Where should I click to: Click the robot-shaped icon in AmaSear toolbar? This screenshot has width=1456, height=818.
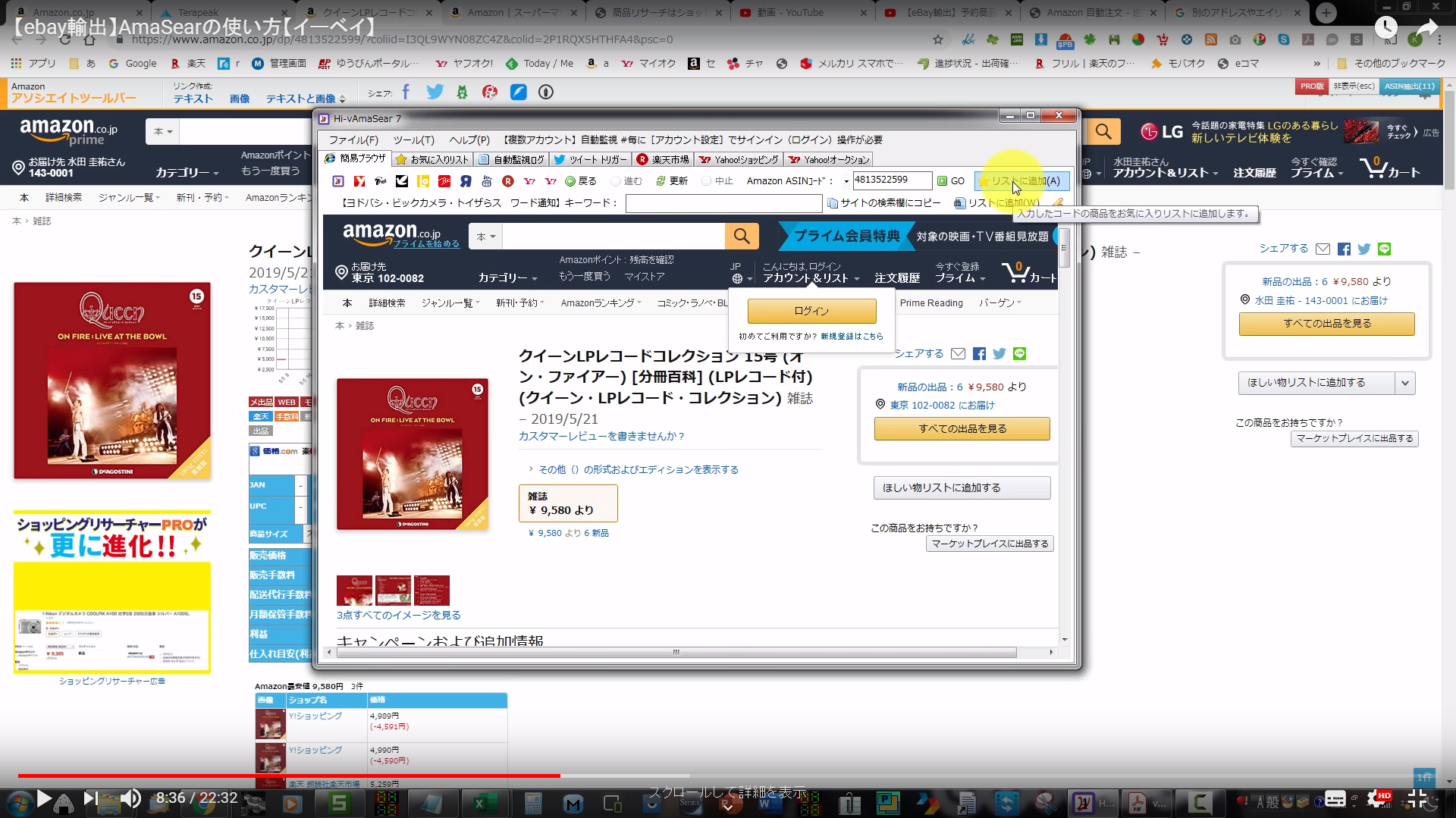487,181
